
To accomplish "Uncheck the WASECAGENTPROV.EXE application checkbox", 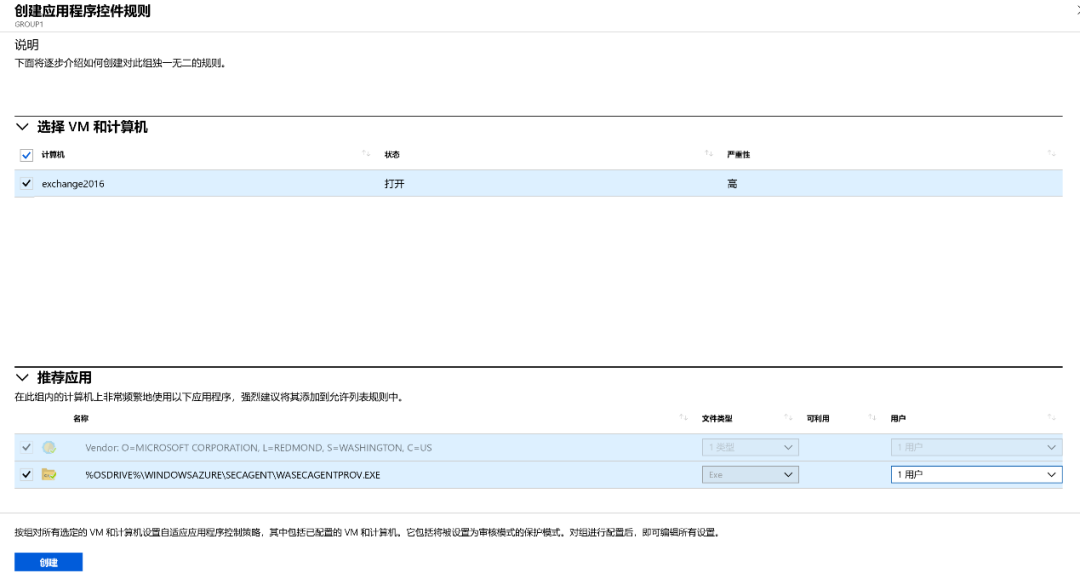I will (26, 474).
